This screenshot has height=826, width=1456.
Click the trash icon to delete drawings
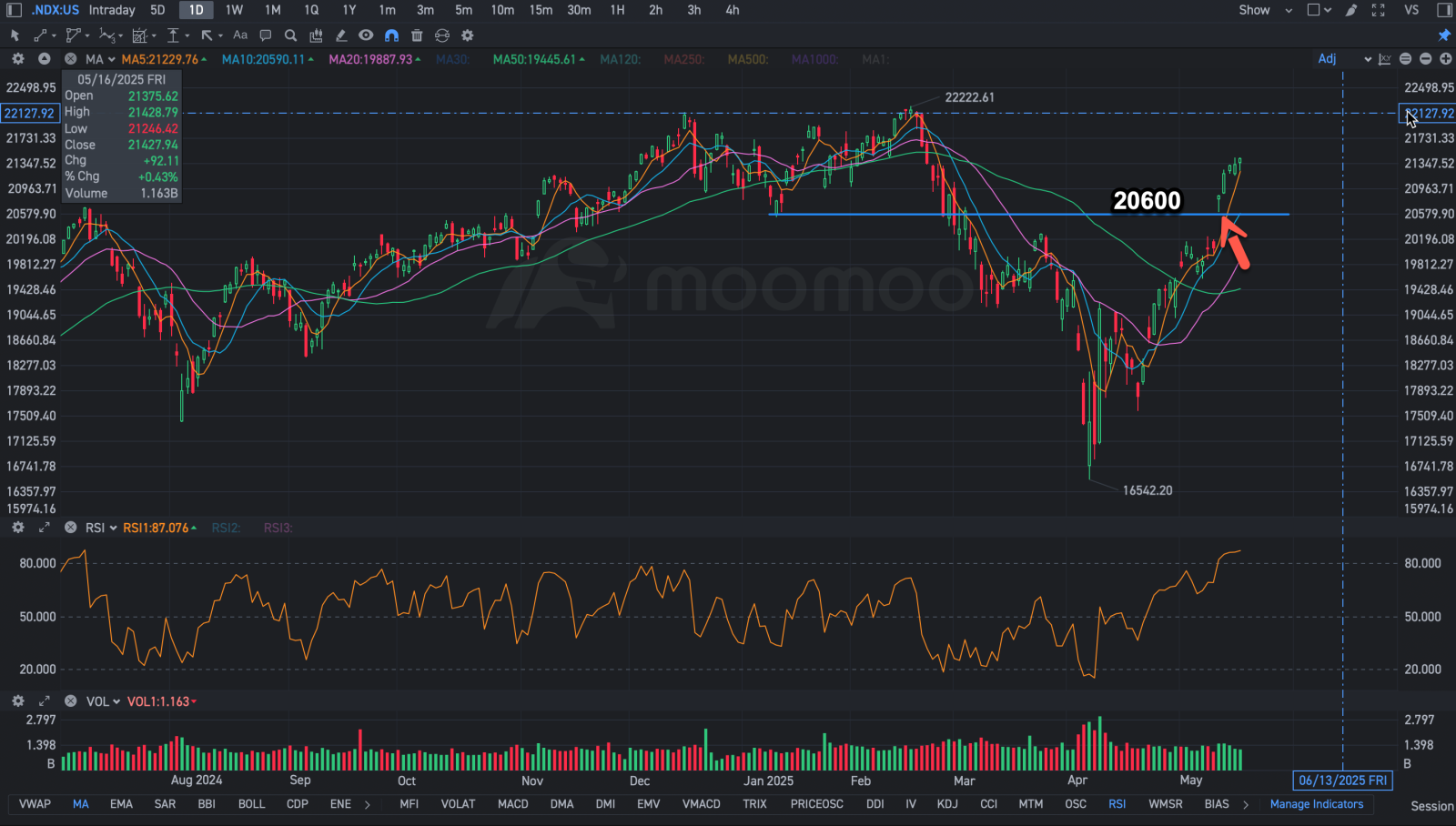(x=417, y=35)
